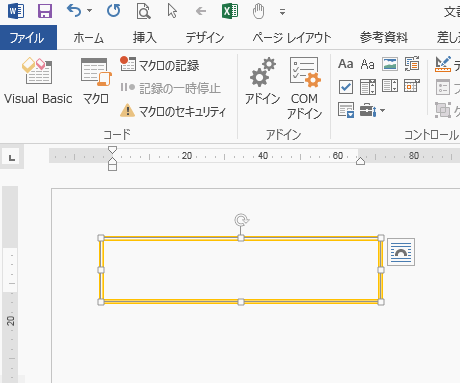Click the Word application icon
The image size is (460, 383).
[x=16, y=11]
